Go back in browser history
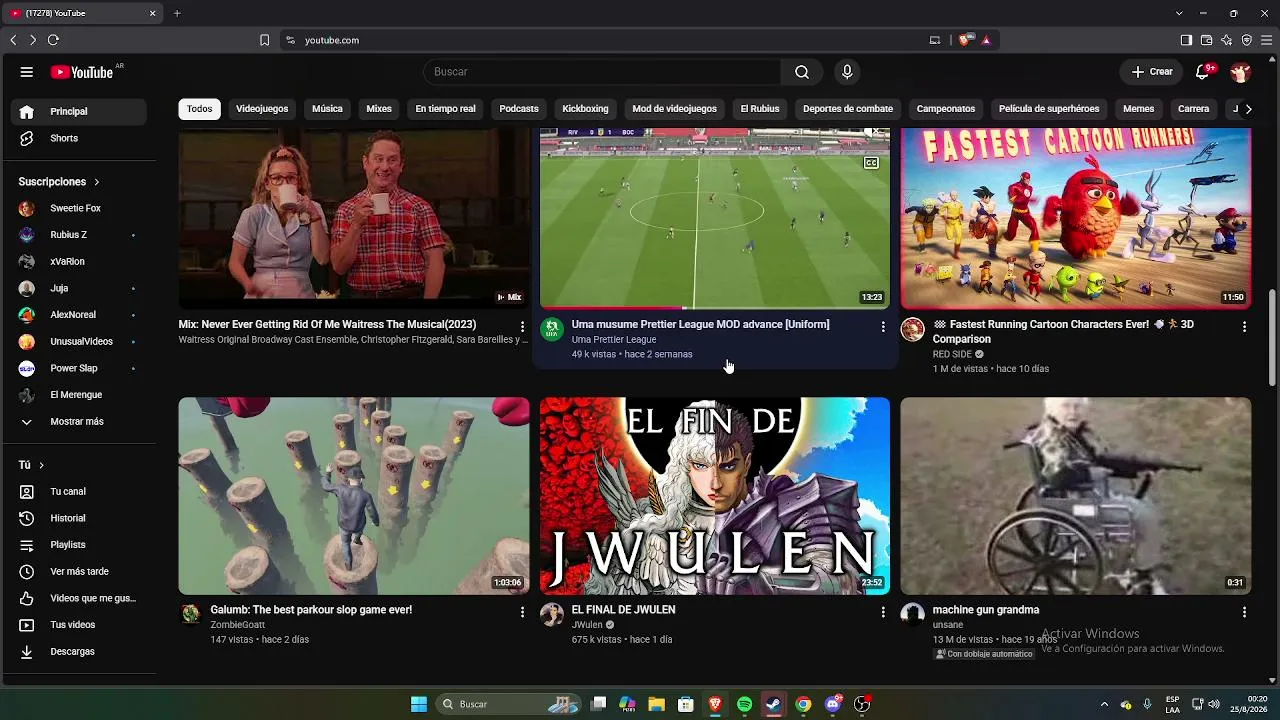 (x=13, y=40)
